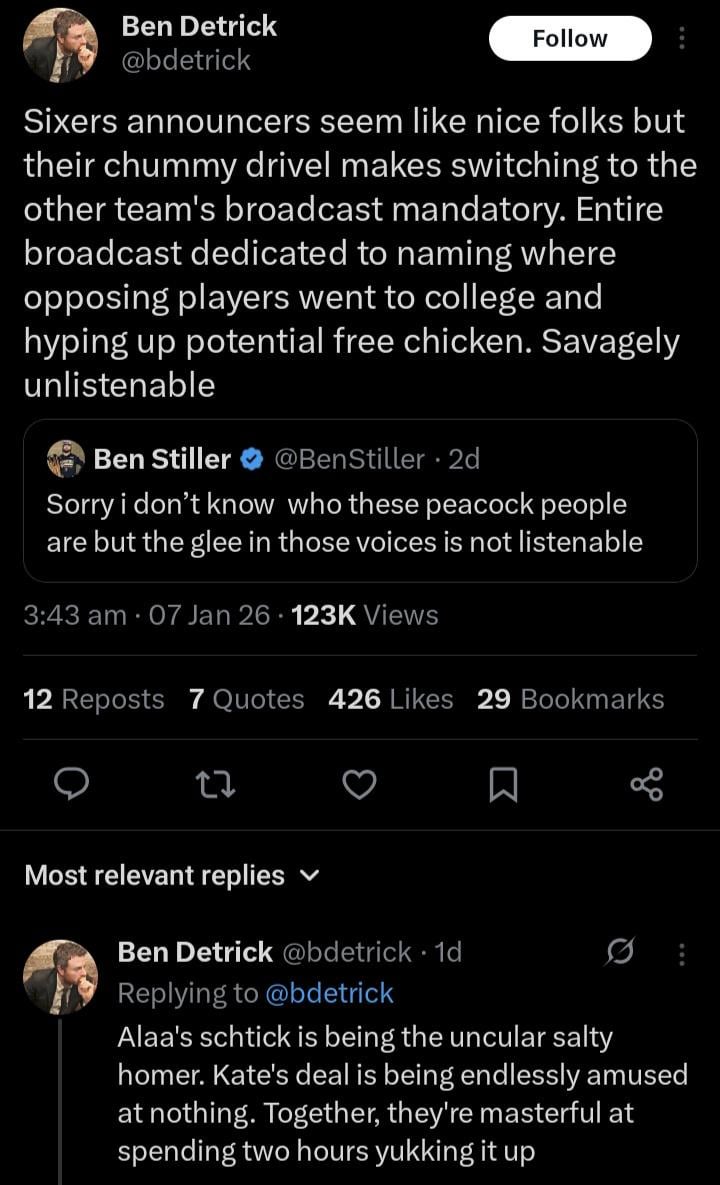The height and width of the screenshot is (1185, 720).
Task: Open more options on main tweet
Action: coord(682,39)
